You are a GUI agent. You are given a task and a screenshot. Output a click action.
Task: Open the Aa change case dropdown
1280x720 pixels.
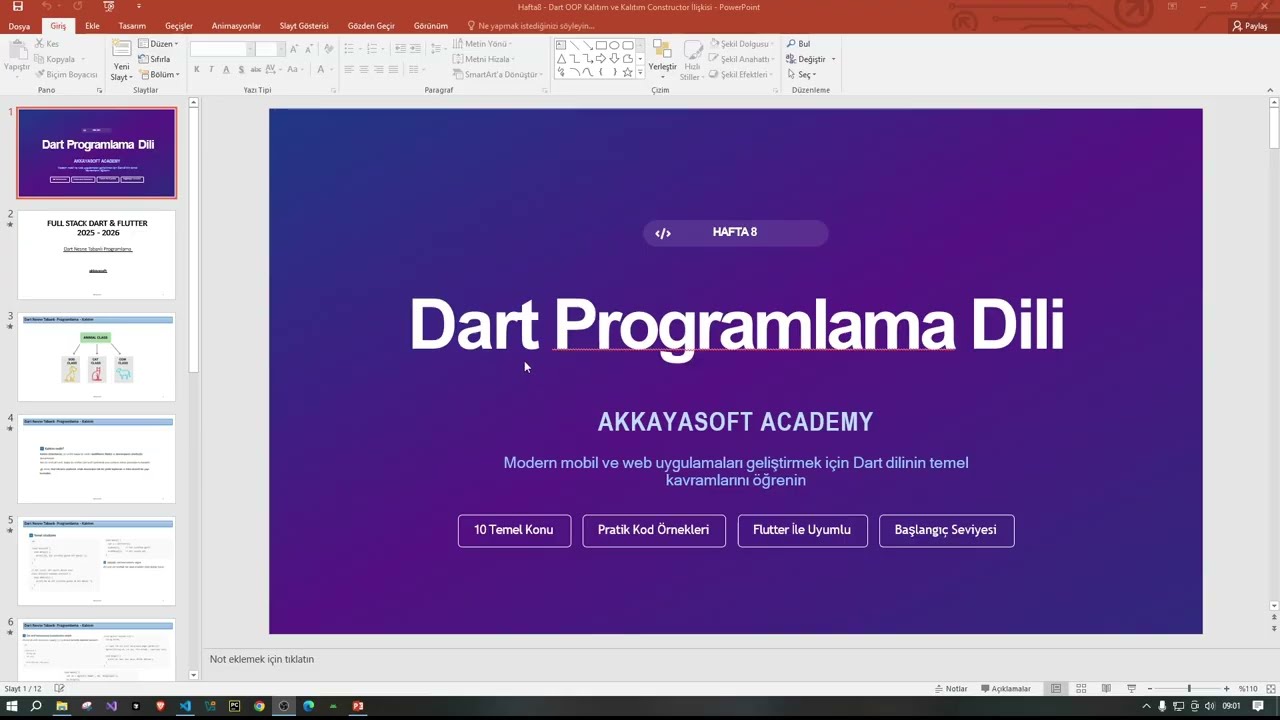pyautogui.click(x=295, y=69)
